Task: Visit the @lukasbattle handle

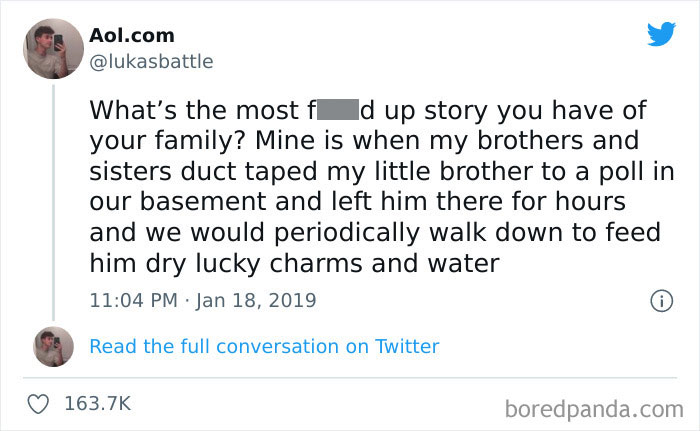Action: (151, 61)
